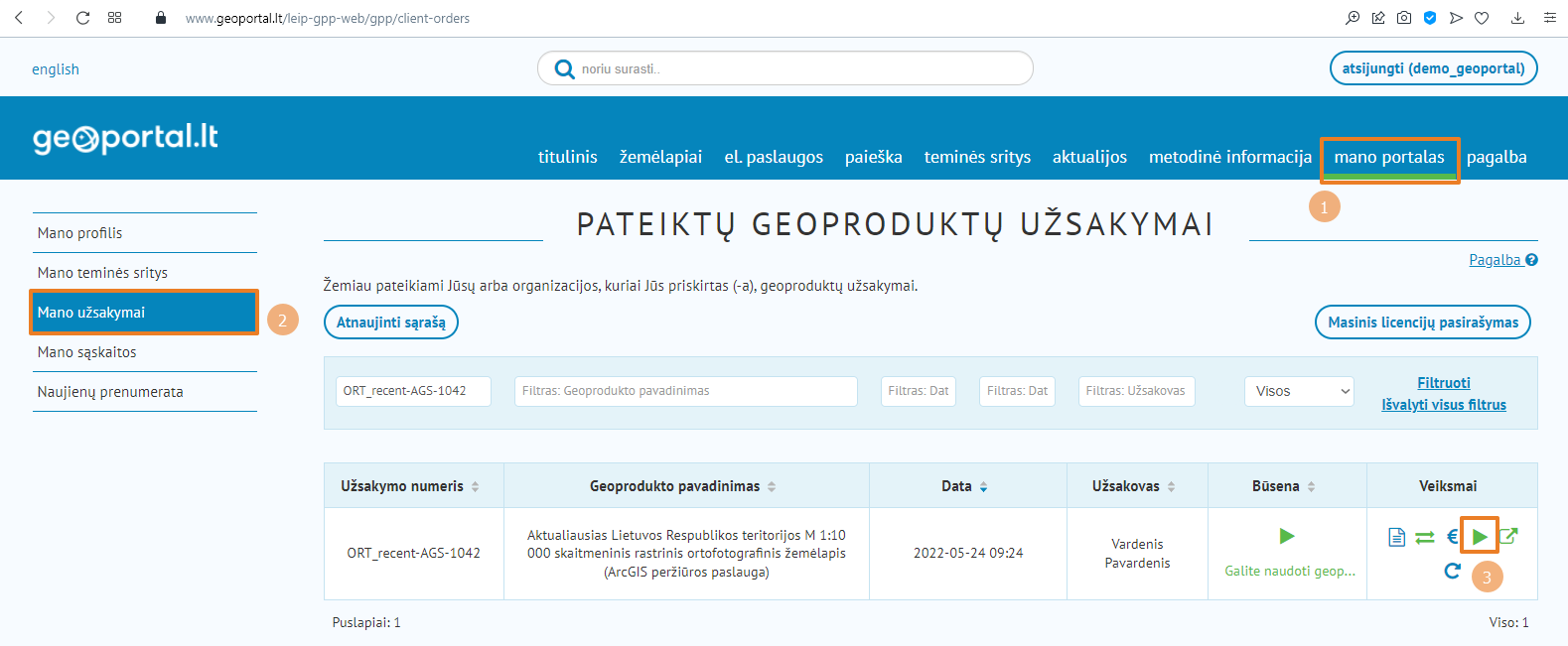Open the mano portalas menu item

click(x=1388, y=158)
